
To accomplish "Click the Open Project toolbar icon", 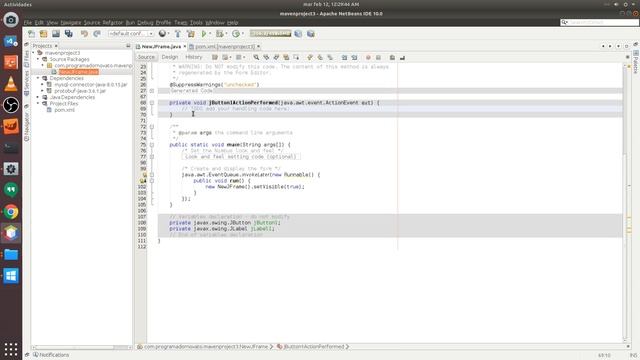I will click(56, 34).
